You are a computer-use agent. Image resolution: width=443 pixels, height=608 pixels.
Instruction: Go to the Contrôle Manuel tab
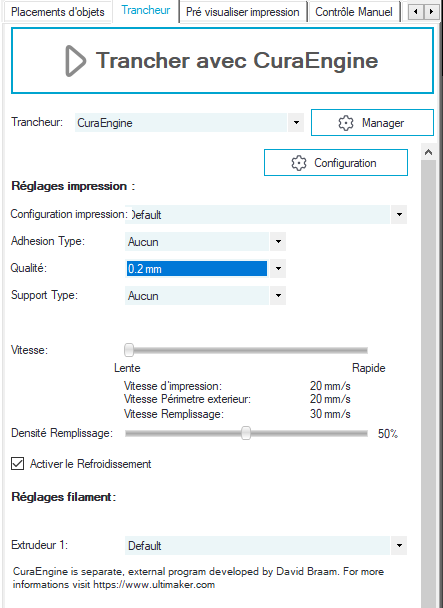click(x=354, y=12)
